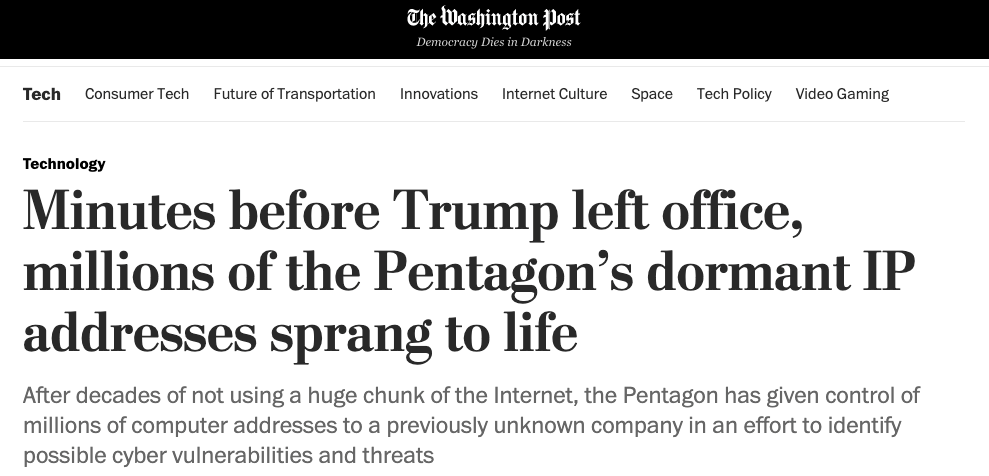Click The Washington Post masthead logo
This screenshot has width=989, height=476.
coord(493,18)
